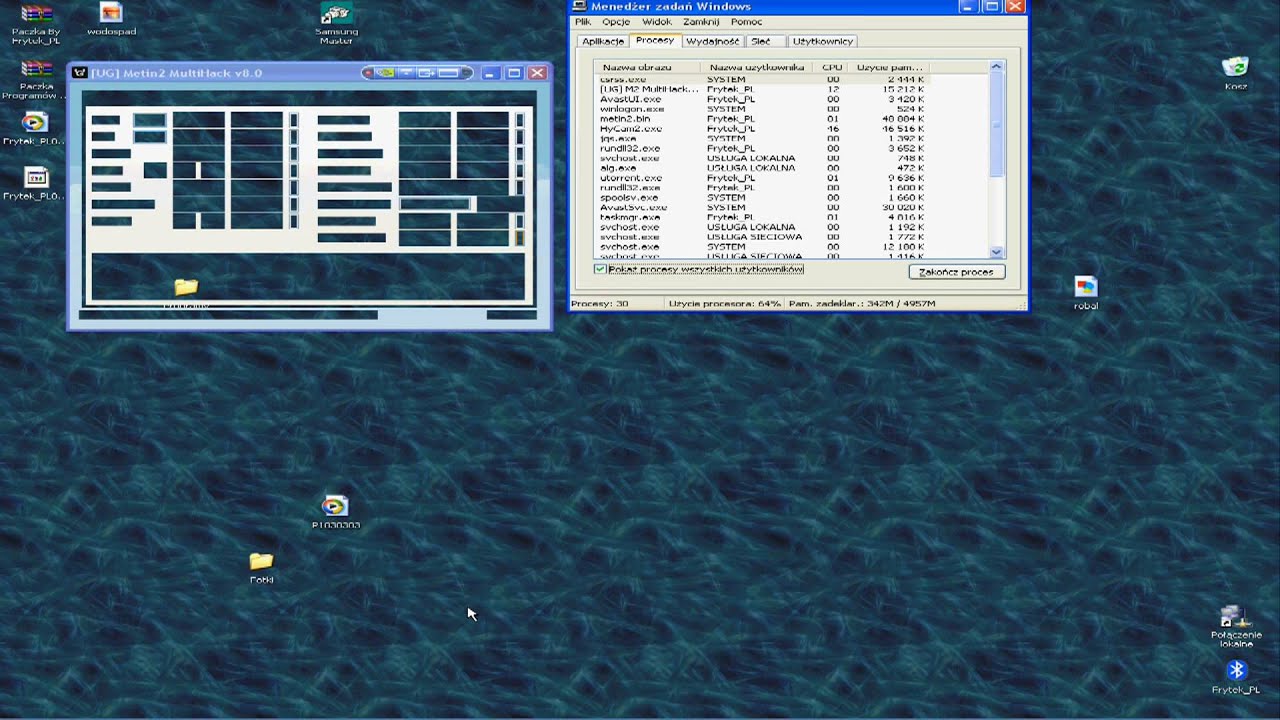This screenshot has width=1280, height=720.
Task: Open the P1030303 media file icon
Action: pos(335,512)
